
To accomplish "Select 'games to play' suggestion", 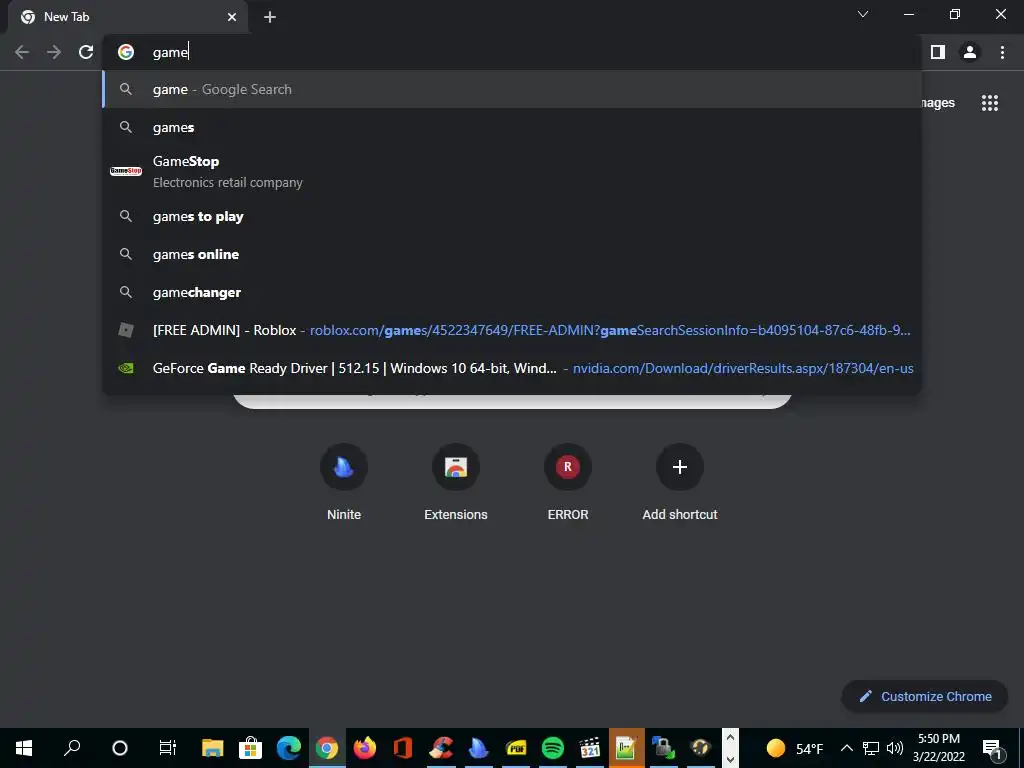I will coord(513,216).
